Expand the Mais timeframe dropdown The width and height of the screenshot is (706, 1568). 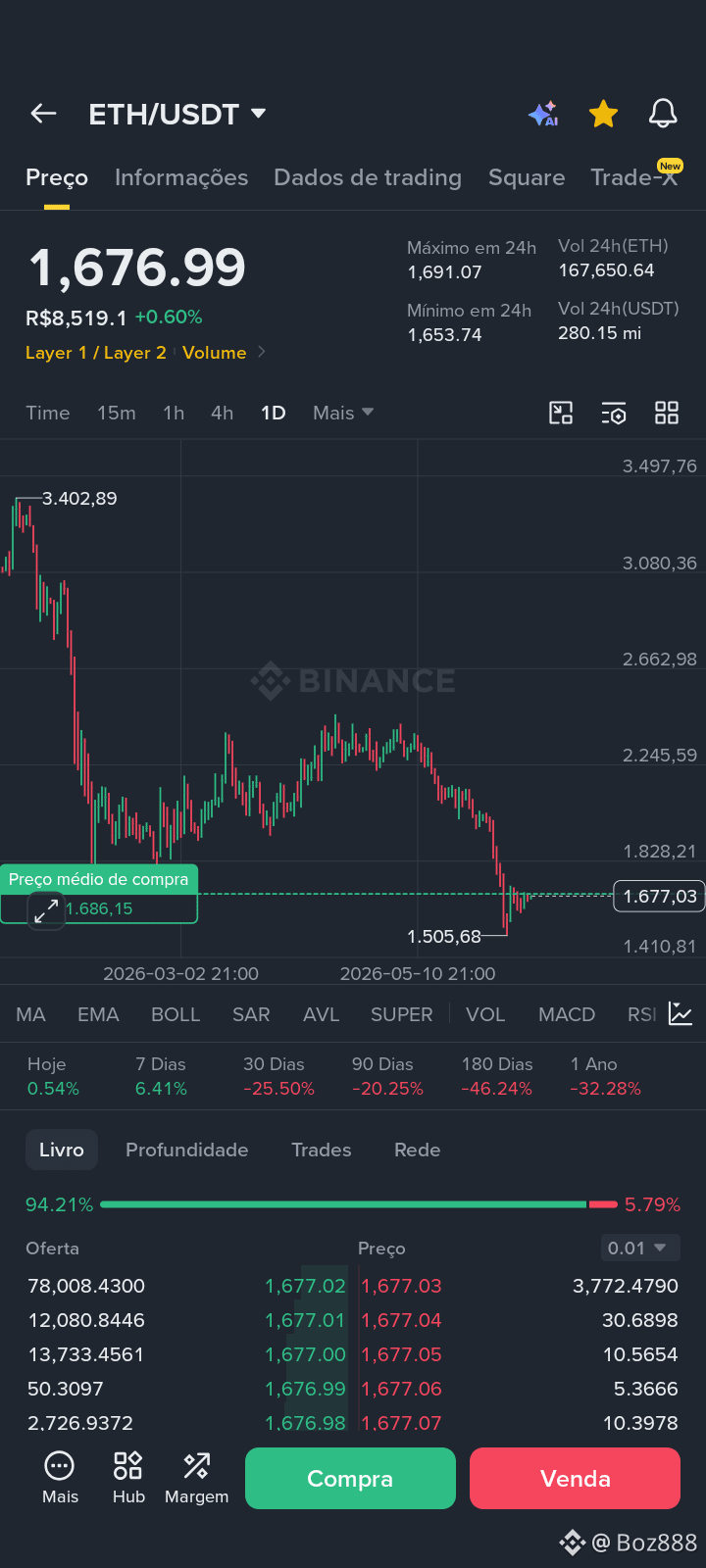[343, 413]
